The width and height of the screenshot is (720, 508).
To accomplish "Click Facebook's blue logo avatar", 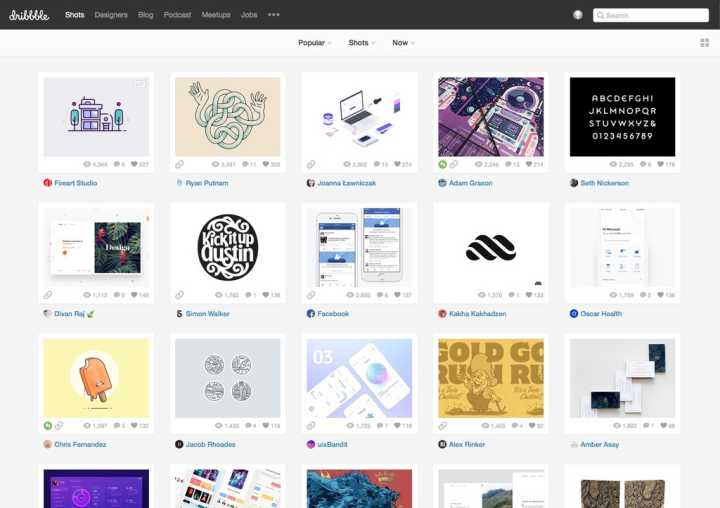I will 310,314.
